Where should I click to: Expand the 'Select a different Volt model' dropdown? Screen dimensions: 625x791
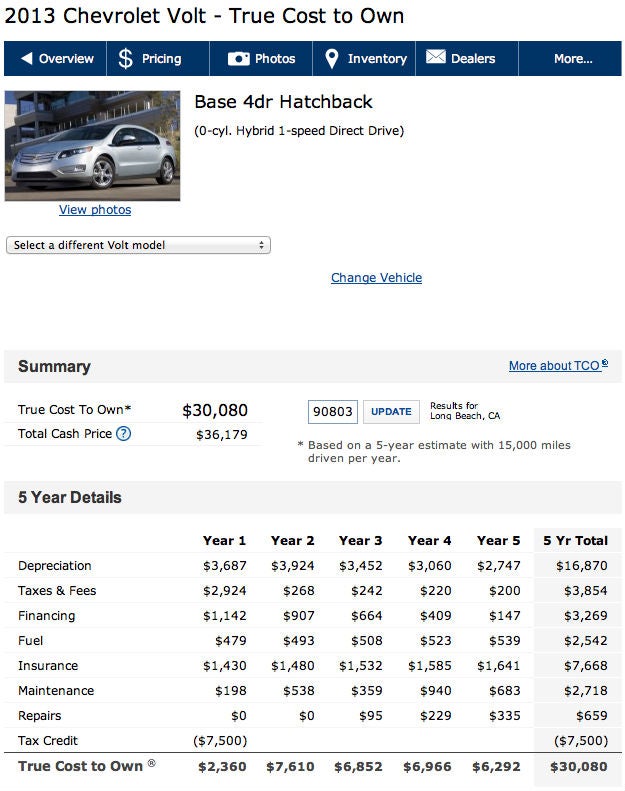pos(138,245)
